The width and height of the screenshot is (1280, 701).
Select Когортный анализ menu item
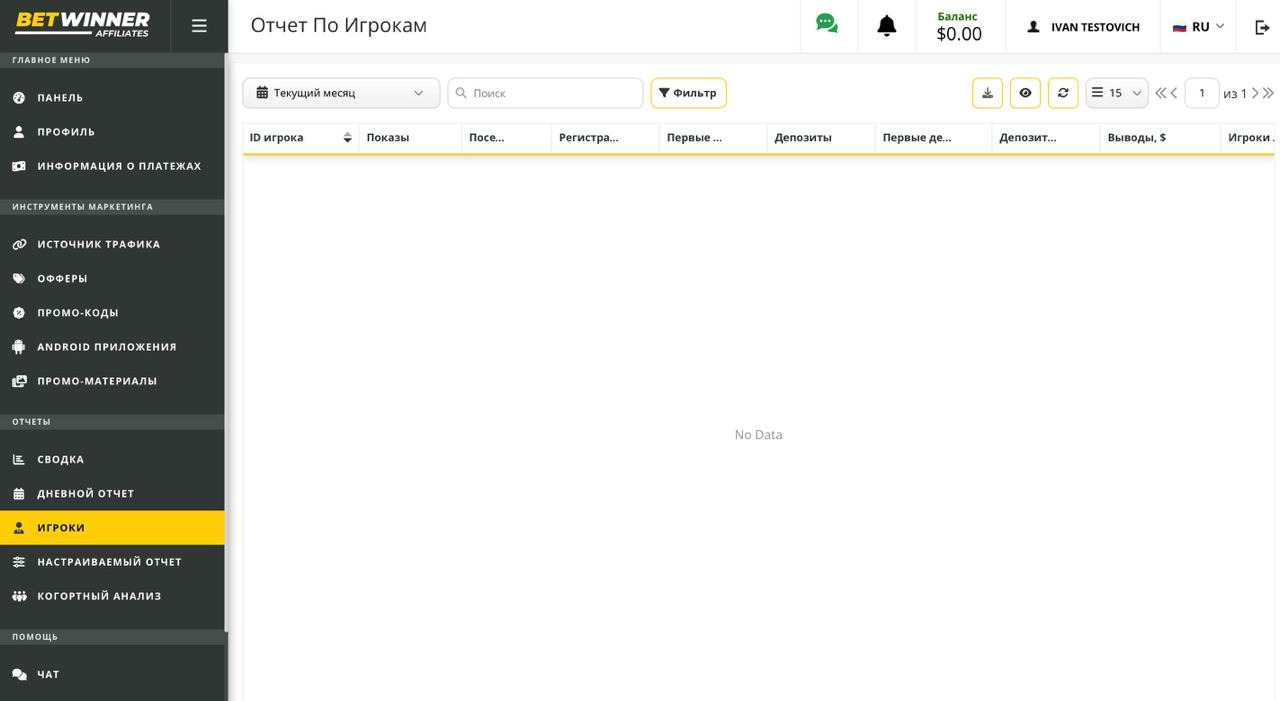[x=99, y=596]
